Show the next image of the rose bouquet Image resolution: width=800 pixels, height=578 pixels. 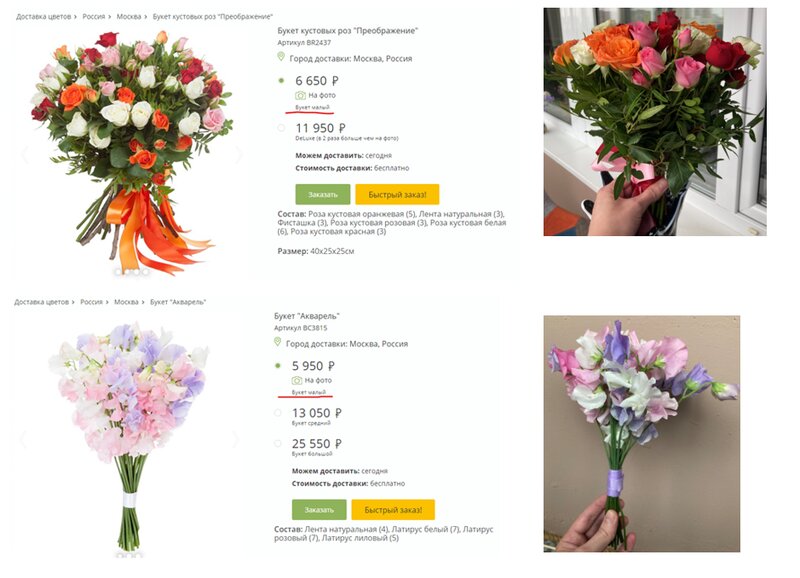239,155
